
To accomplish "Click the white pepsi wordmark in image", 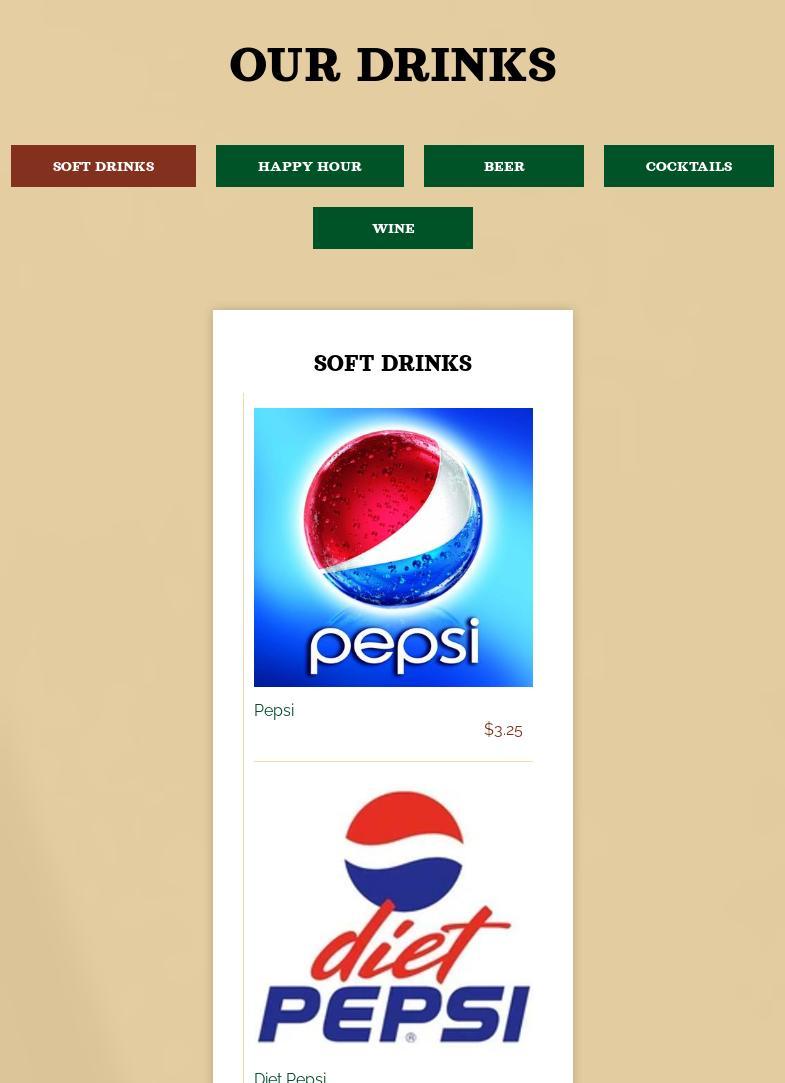I will pos(394,646).
